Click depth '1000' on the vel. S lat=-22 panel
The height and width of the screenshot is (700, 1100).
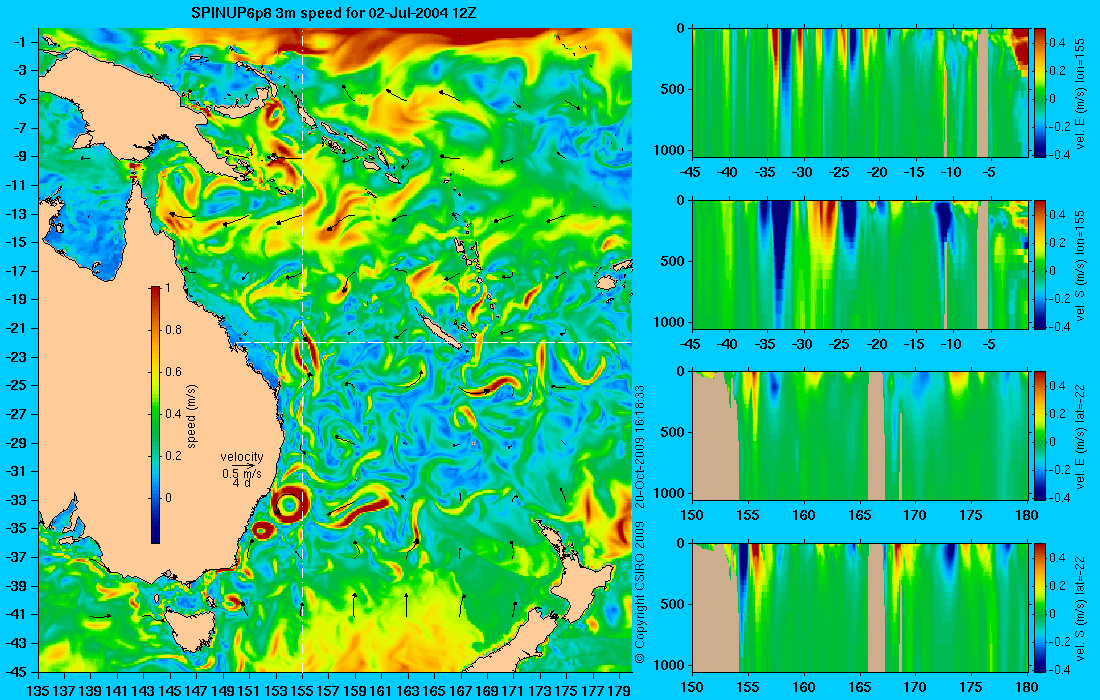point(671,664)
